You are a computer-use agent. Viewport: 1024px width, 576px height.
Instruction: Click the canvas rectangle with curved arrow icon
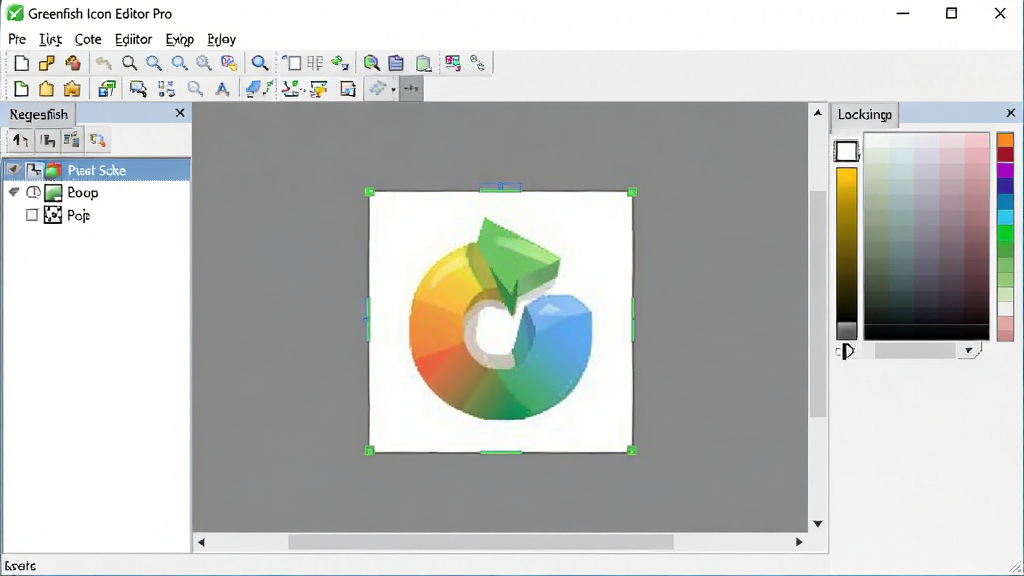coord(291,63)
